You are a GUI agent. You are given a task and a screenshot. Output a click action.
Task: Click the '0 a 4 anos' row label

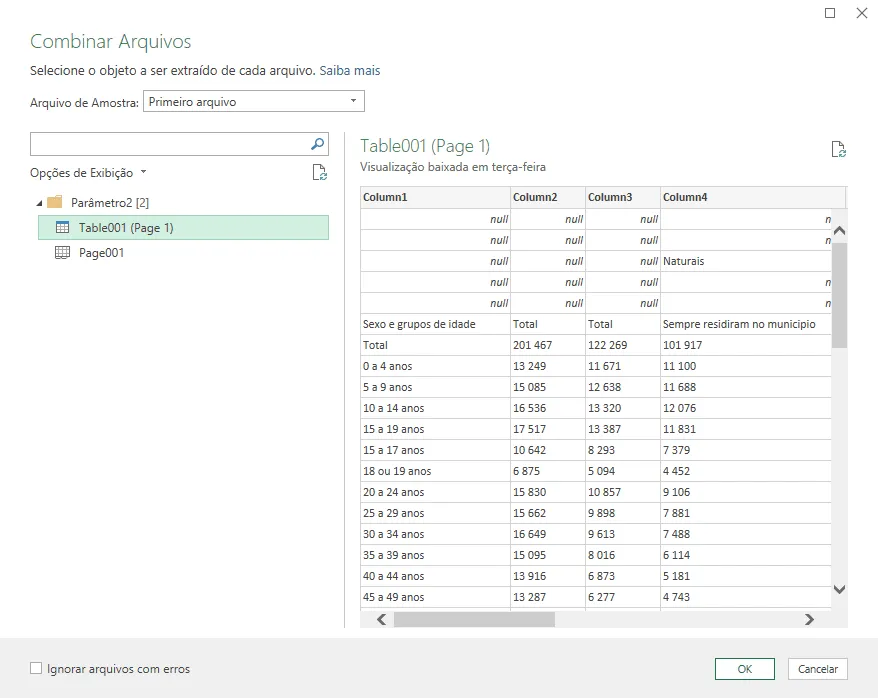pos(435,366)
